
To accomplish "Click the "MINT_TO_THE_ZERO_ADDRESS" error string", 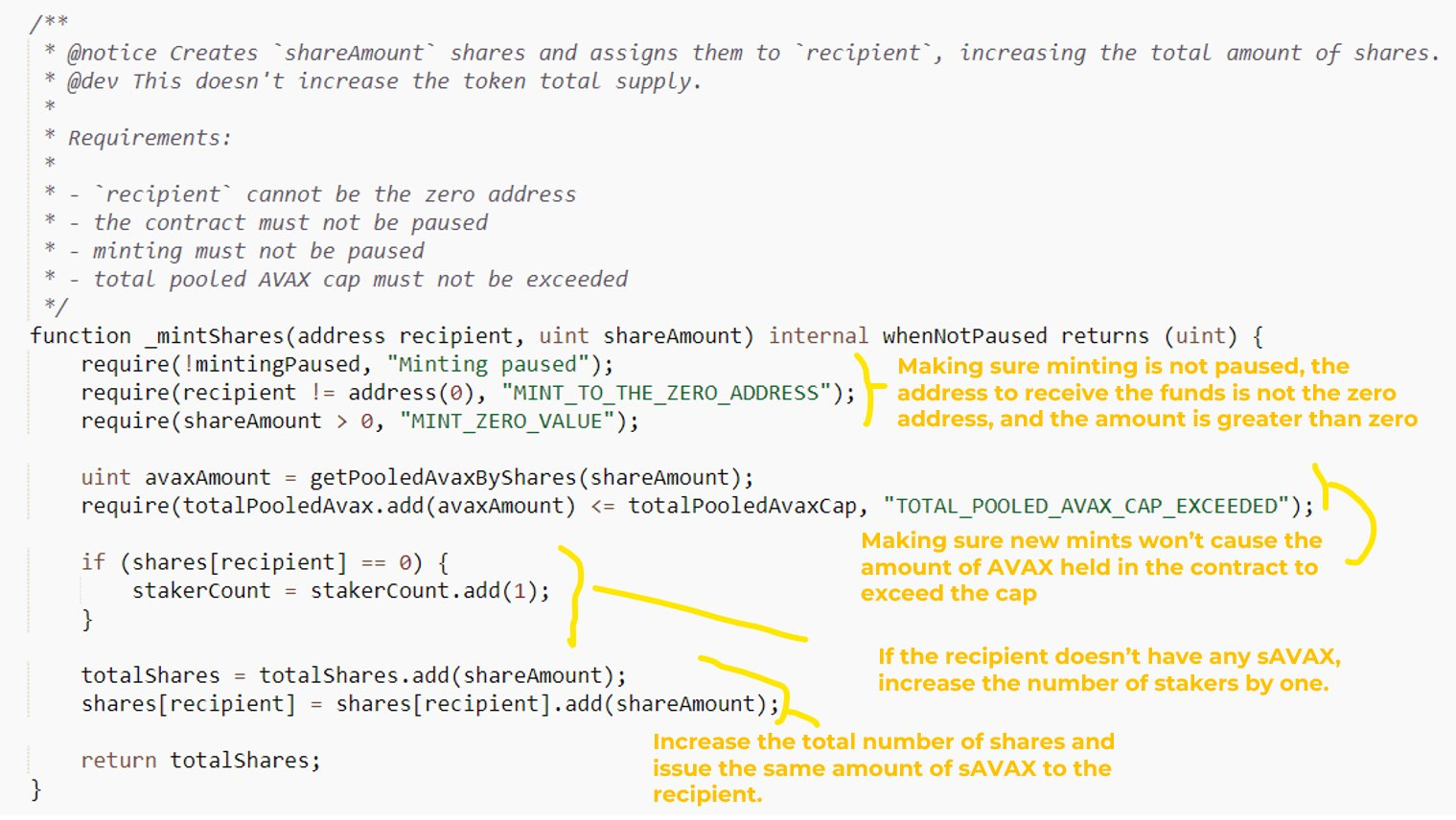I will (x=665, y=393).
